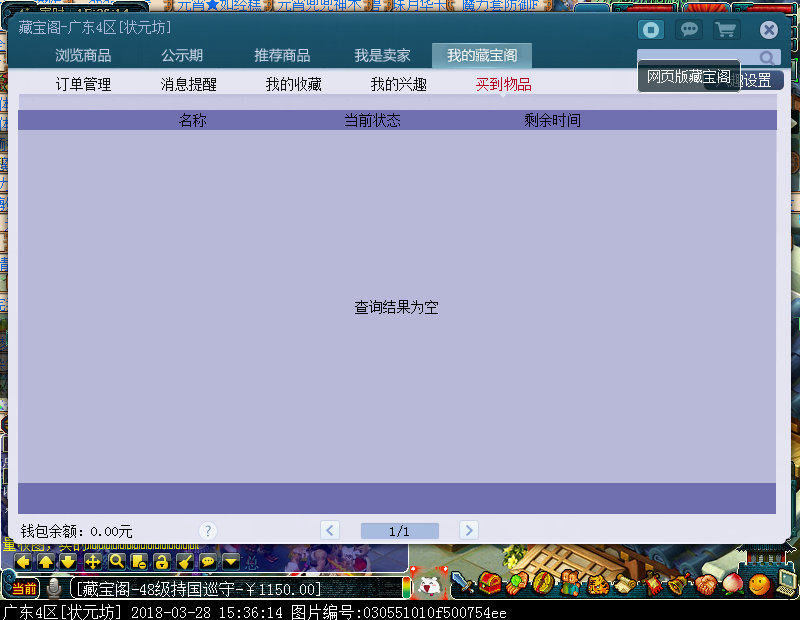Expand the yellow down-triangle chat menu
800x620 pixels.
pos(231,562)
